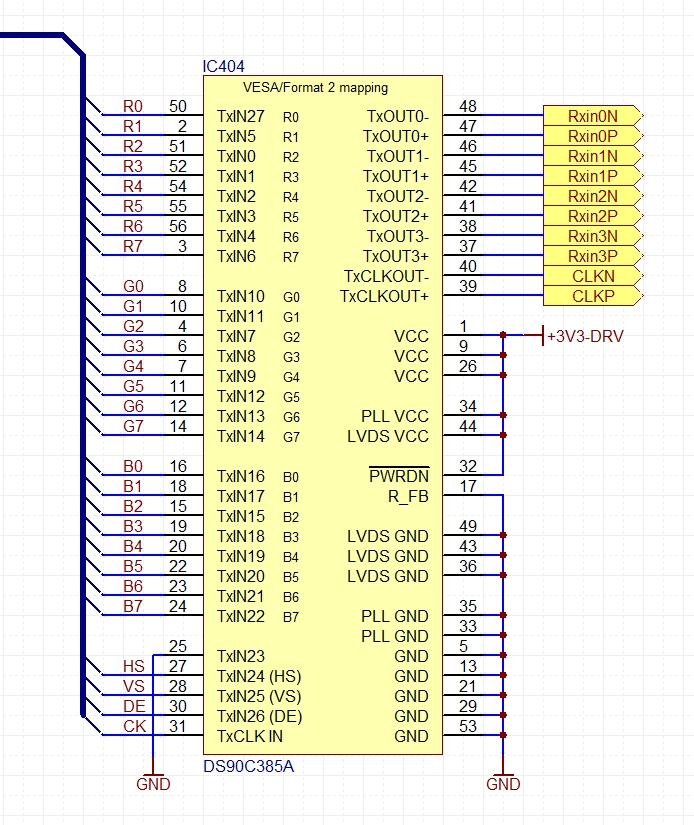Select the Rxin3P output port symbol
Image resolution: width=694 pixels, height=825 pixels.
[x=593, y=255]
